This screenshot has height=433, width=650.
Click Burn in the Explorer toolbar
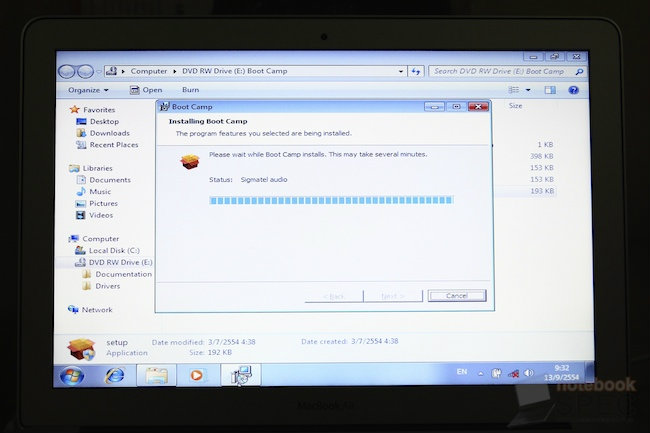pyautogui.click(x=190, y=90)
